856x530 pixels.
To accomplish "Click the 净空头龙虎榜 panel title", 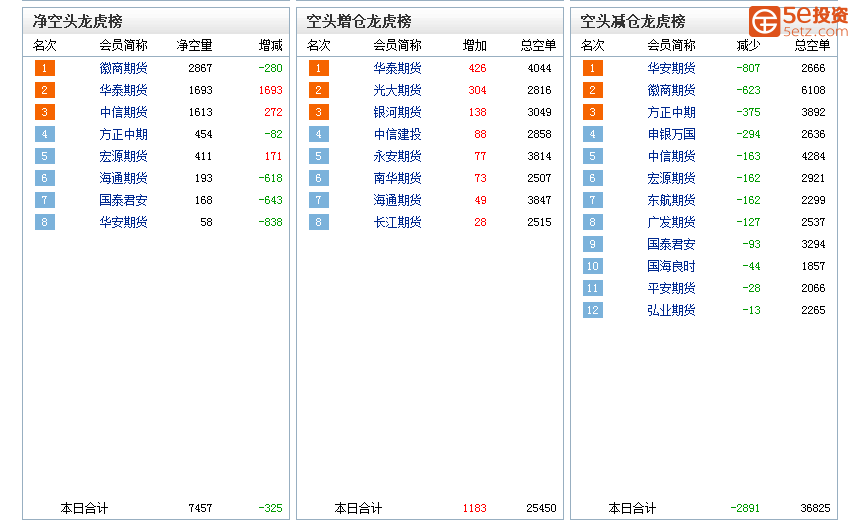I will [78, 21].
